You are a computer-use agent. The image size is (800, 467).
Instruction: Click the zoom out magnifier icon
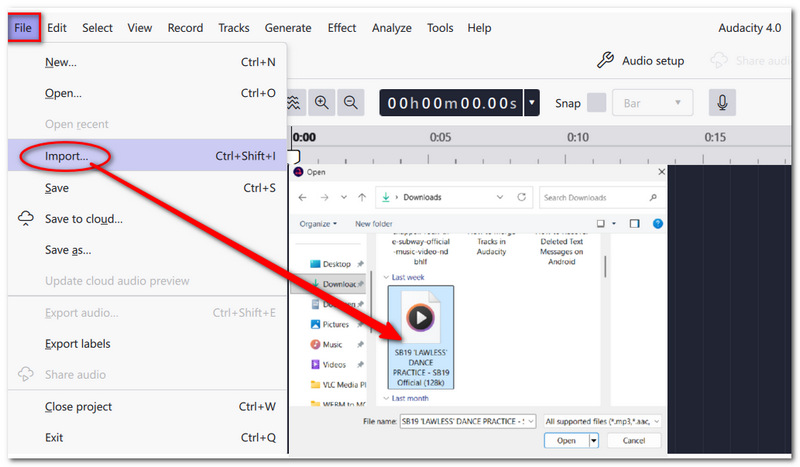pos(351,103)
